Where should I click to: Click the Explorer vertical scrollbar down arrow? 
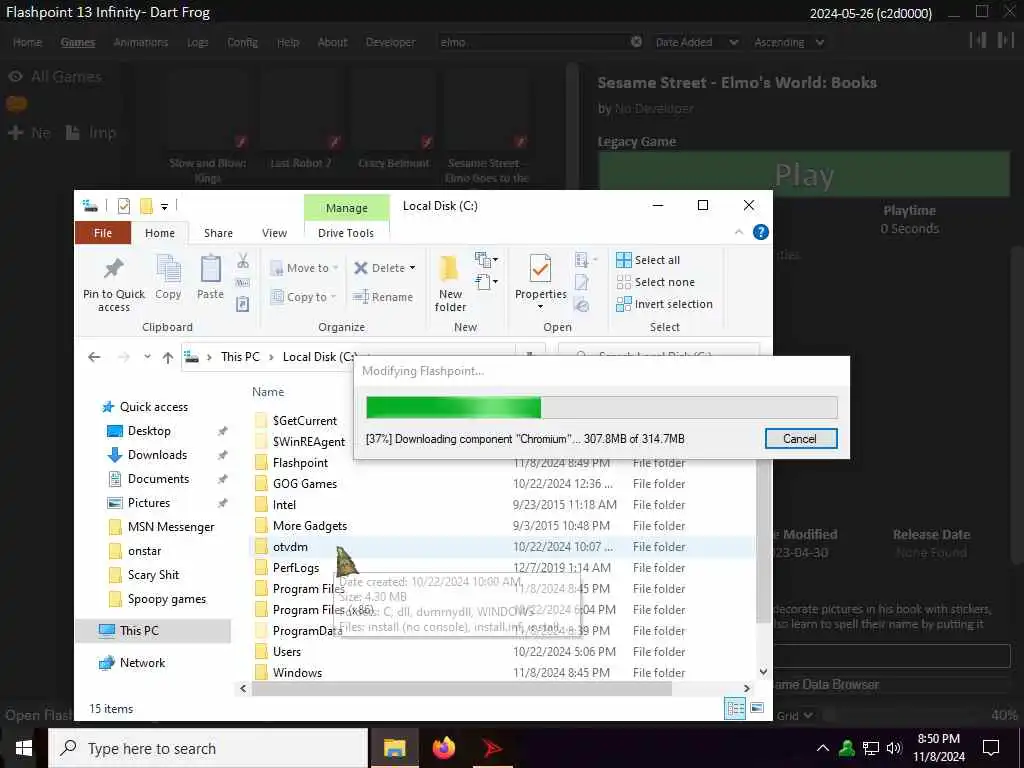(763, 672)
